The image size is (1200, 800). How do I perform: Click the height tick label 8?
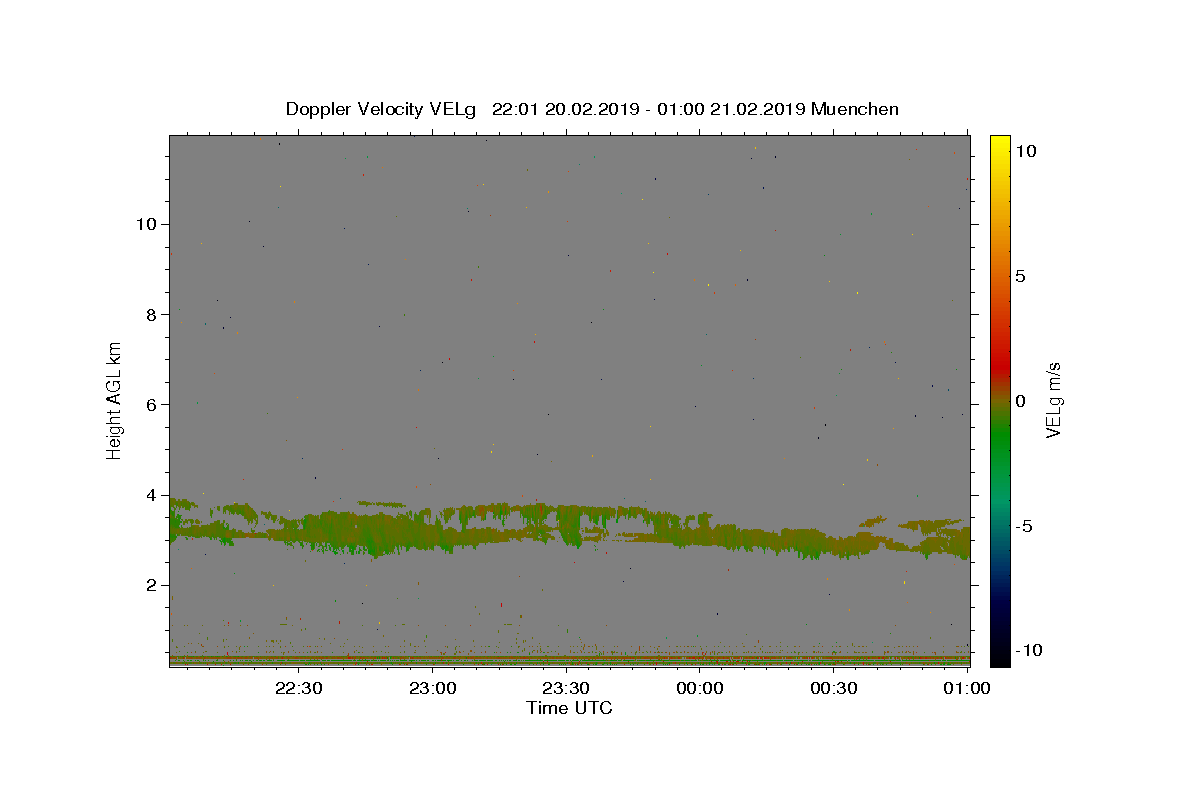150,314
